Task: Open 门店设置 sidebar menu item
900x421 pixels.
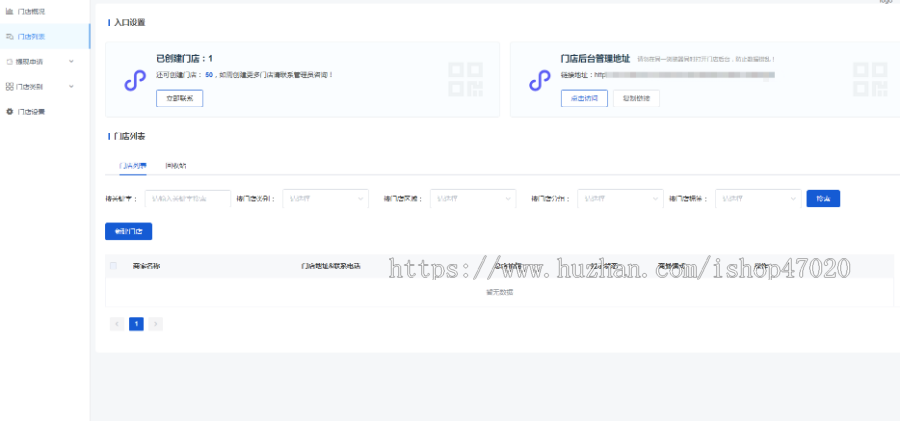Action: click(x=31, y=112)
